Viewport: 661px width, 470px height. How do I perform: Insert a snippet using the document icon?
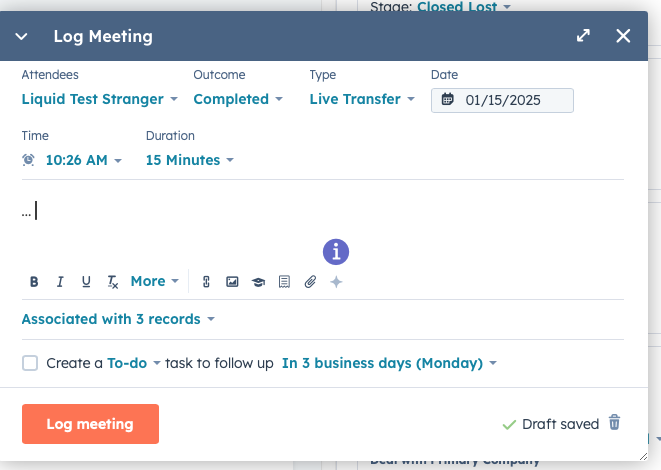(285, 282)
